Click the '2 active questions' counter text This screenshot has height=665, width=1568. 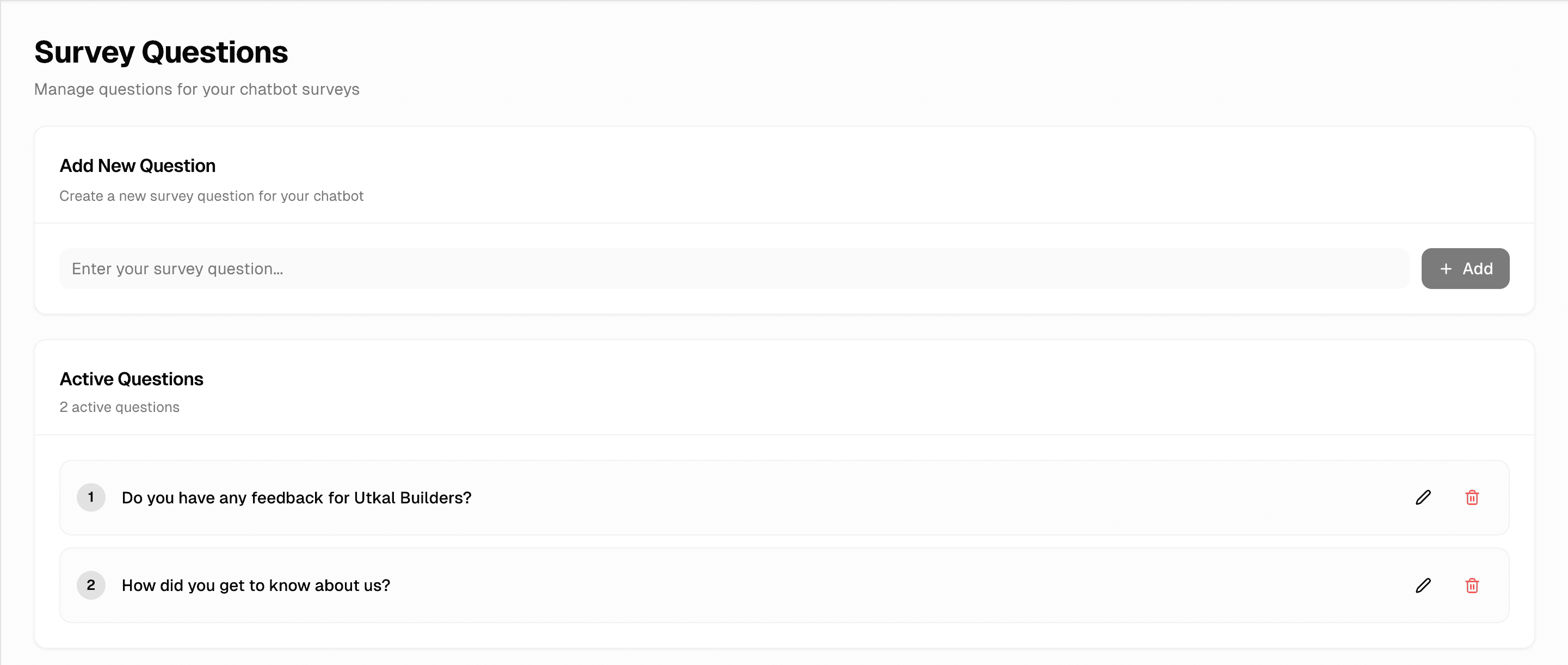(119, 407)
